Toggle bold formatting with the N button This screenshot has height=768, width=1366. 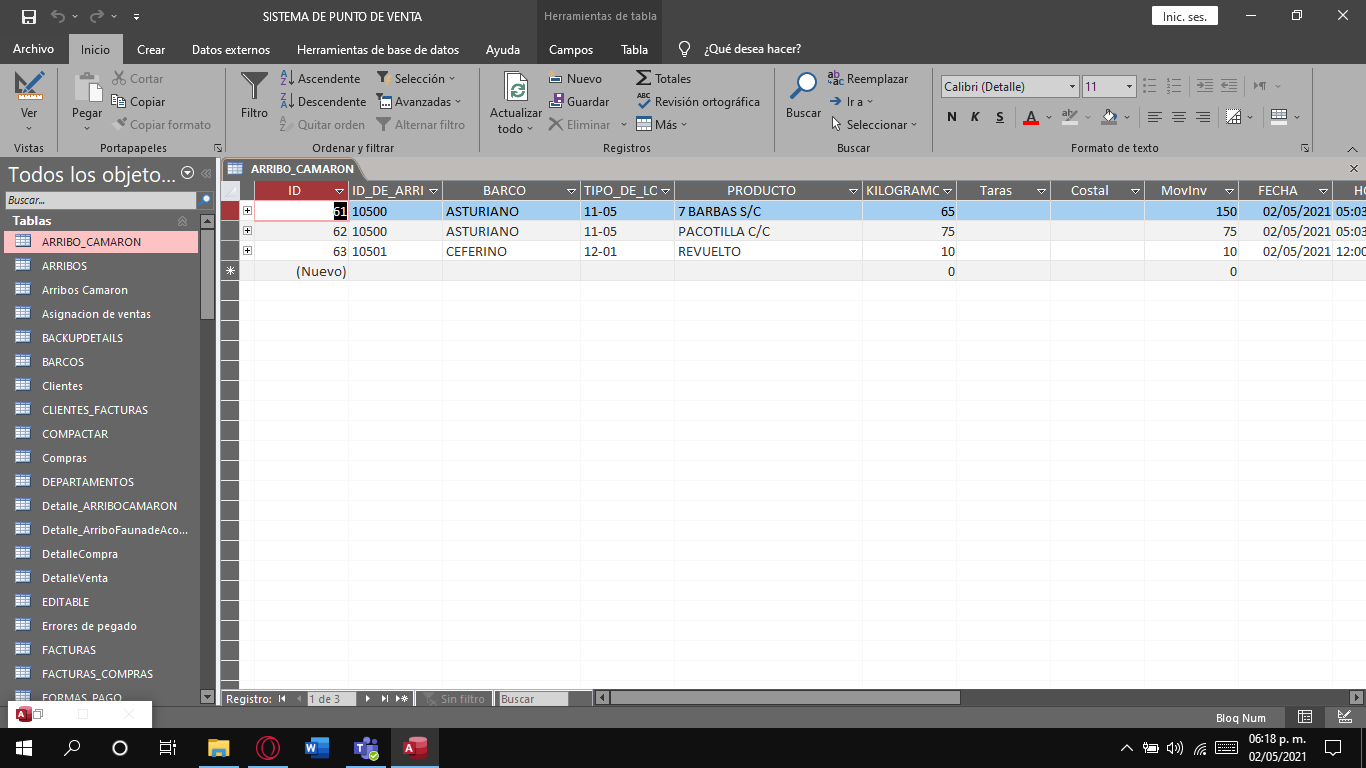coord(951,117)
